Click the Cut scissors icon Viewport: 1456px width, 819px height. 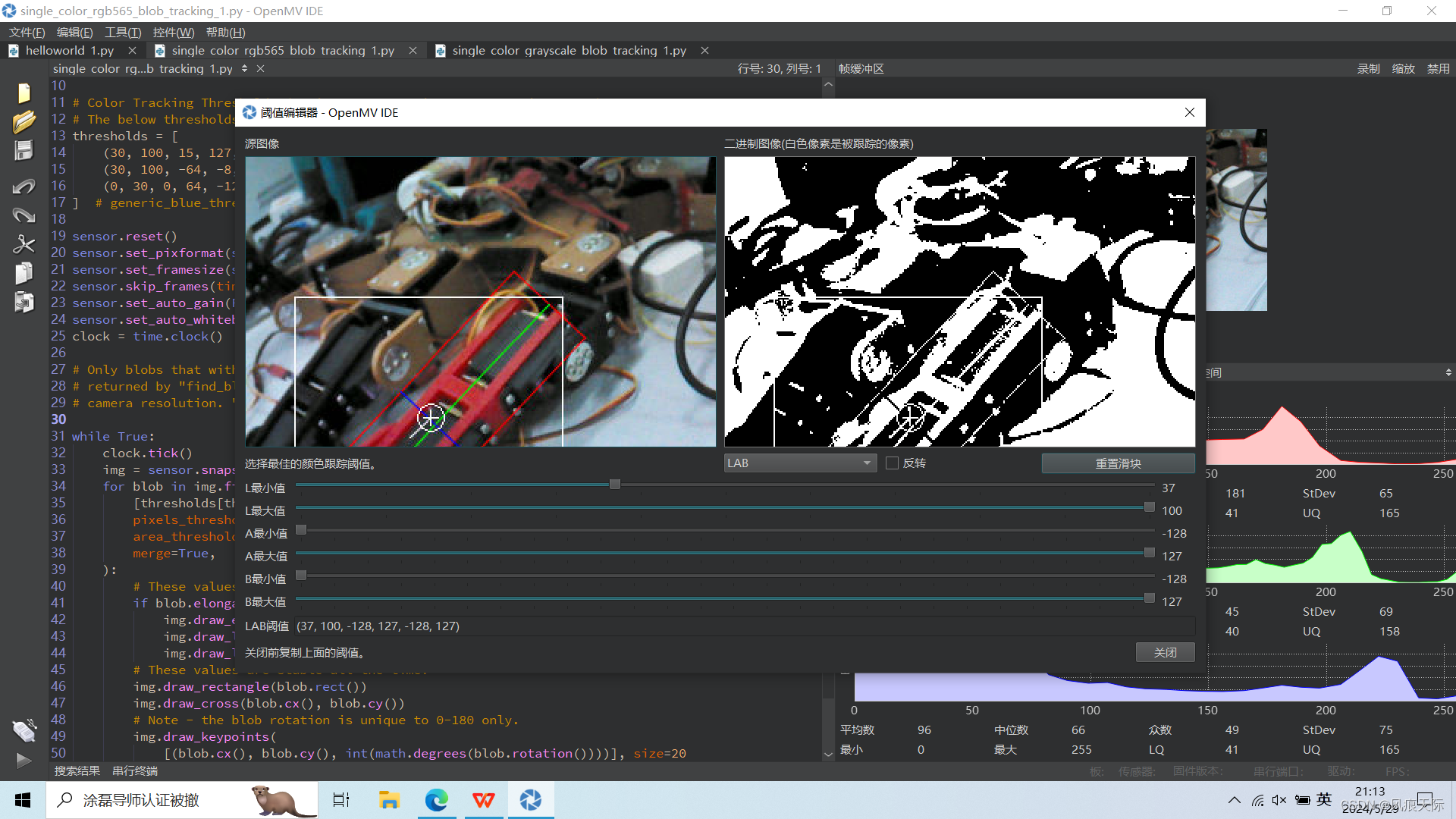tap(24, 244)
